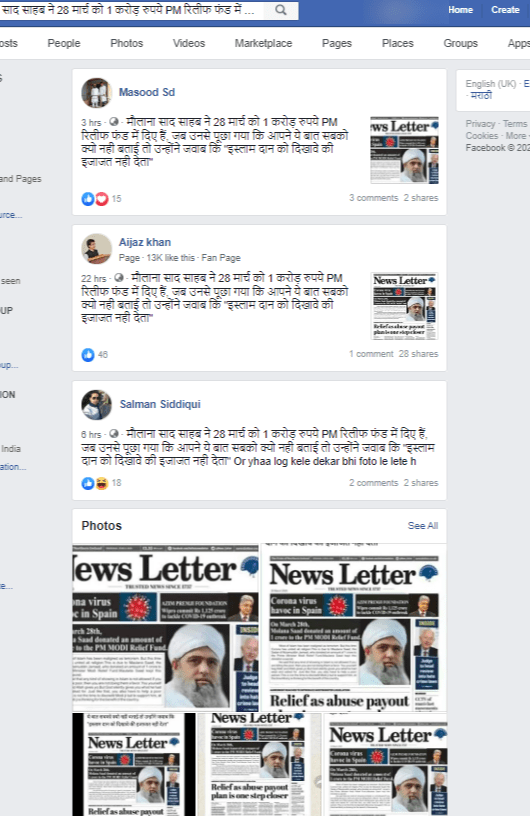This screenshot has width=530, height=816.
Task: Open Masood Sd's News Letter thumbnail
Action: [x=404, y=150]
